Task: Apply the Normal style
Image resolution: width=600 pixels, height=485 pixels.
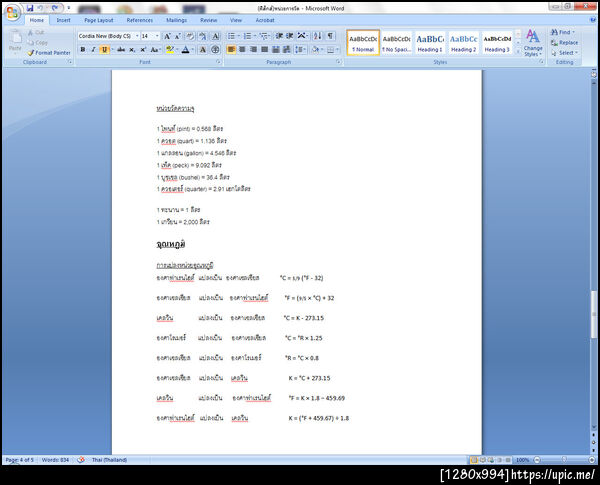Action: coord(363,43)
